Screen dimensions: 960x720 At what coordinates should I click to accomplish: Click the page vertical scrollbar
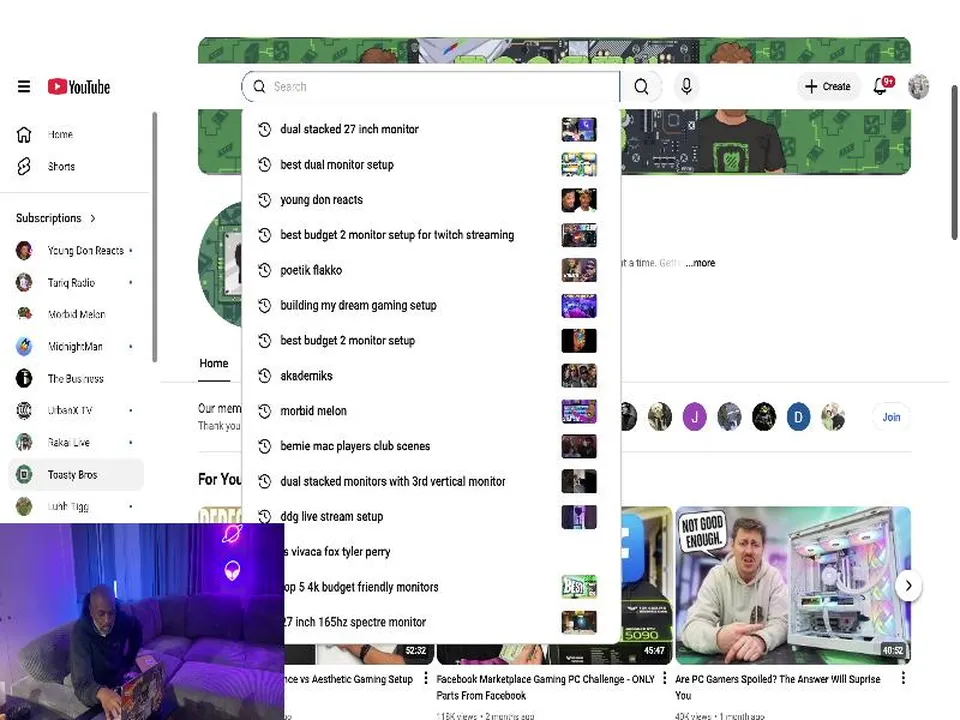954,162
